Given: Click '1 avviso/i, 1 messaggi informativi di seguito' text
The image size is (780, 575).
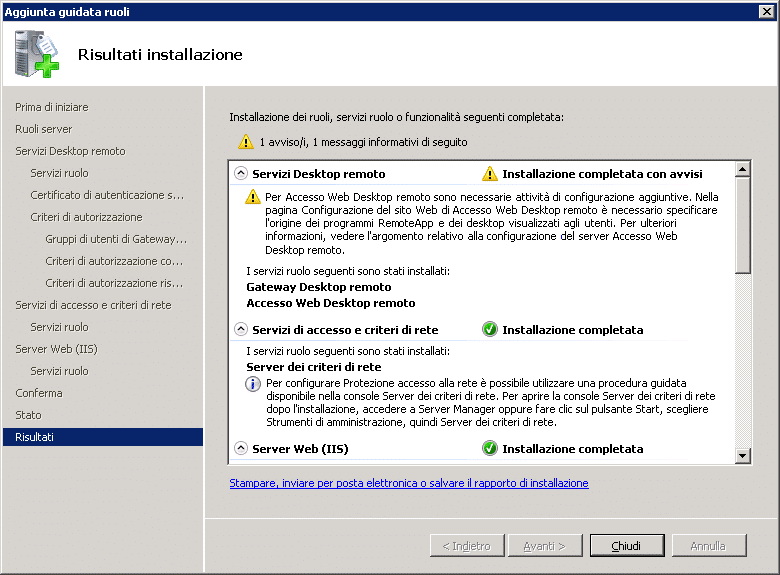Looking at the screenshot, I should pos(363,142).
